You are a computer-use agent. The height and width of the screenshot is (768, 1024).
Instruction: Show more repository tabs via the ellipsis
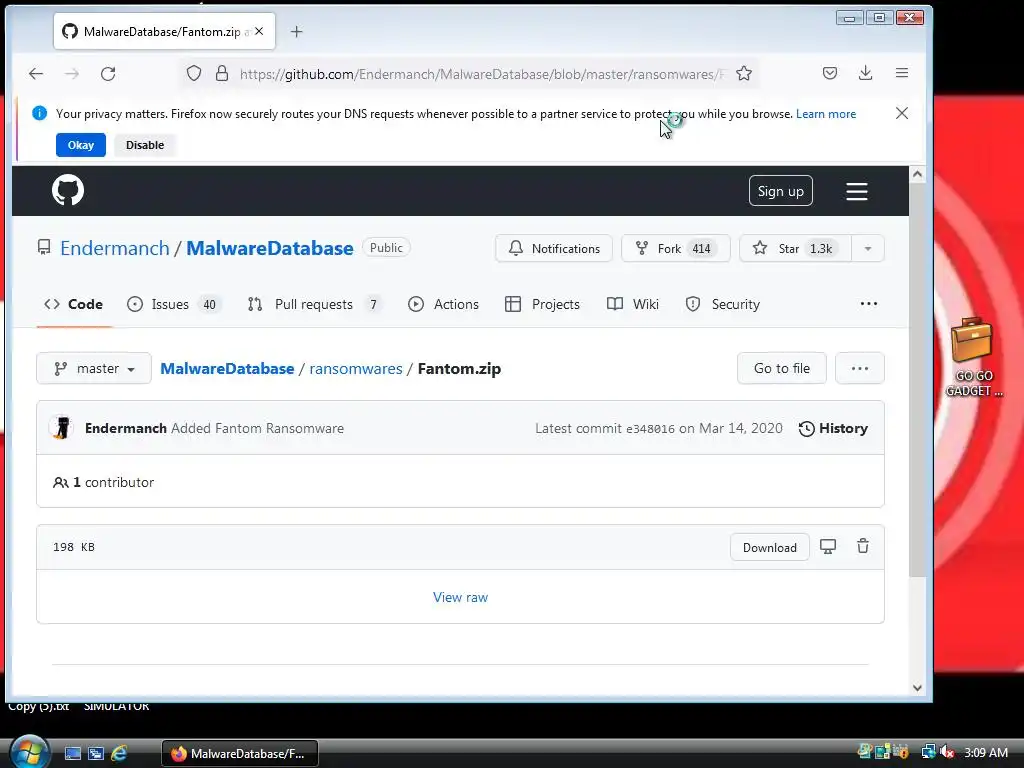tap(869, 304)
